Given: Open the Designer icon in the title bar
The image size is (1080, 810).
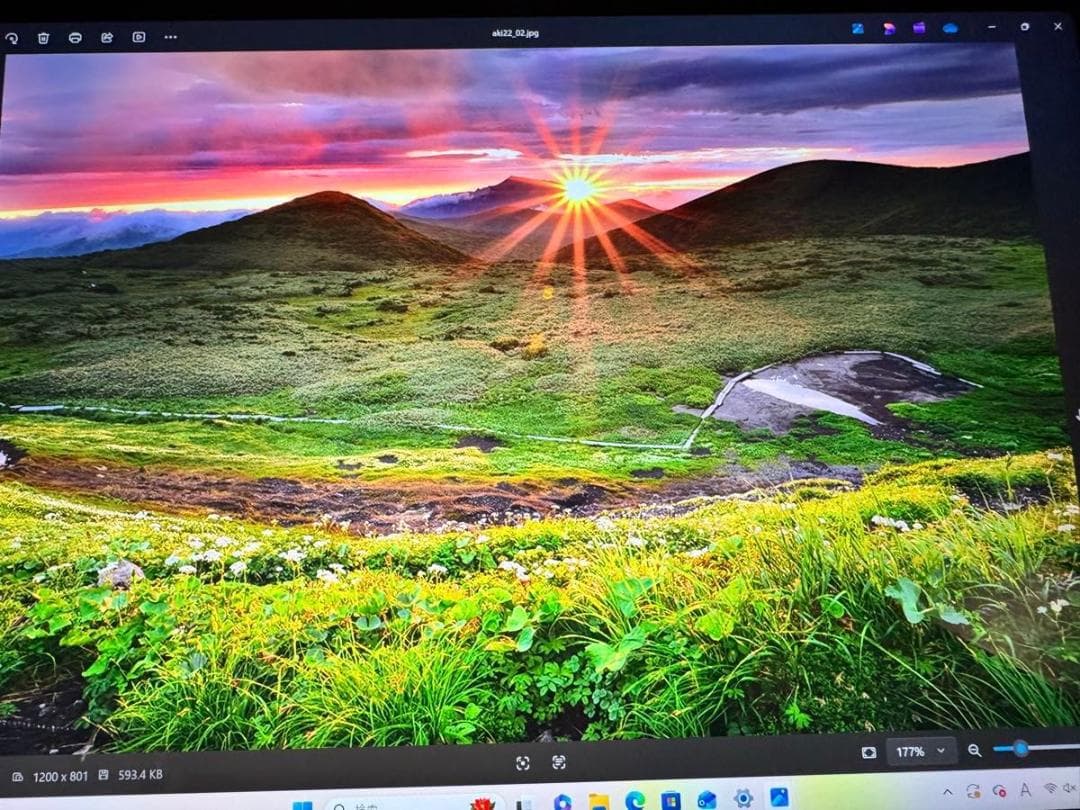Looking at the screenshot, I should click(x=889, y=28).
